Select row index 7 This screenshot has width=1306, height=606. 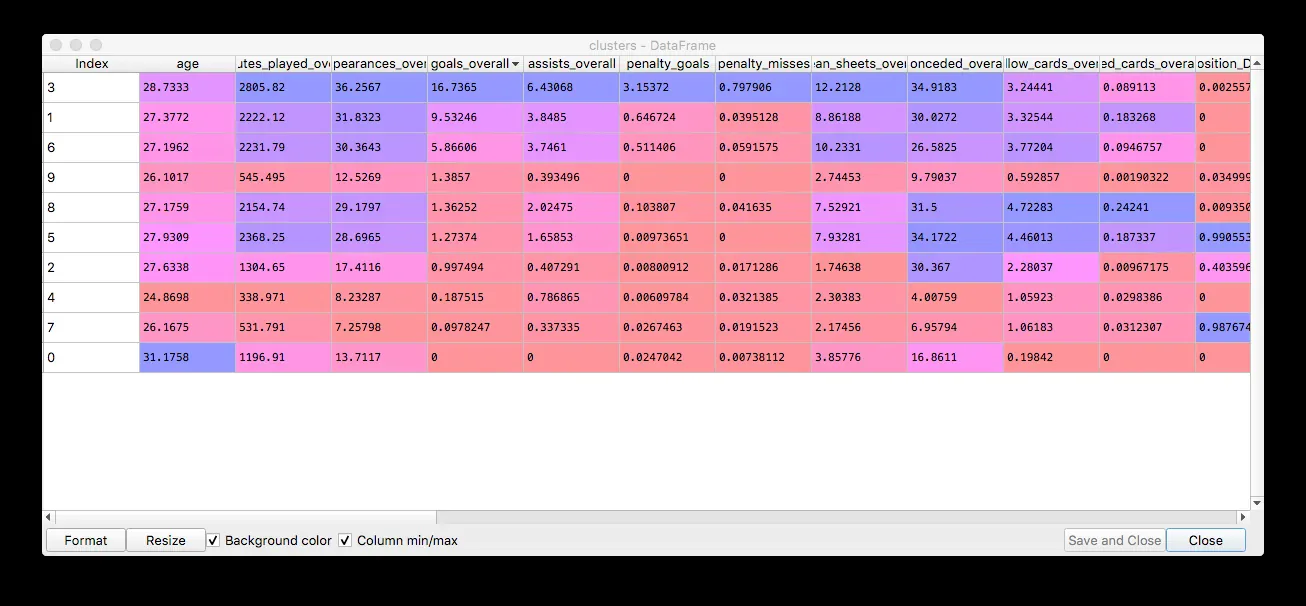click(x=91, y=327)
